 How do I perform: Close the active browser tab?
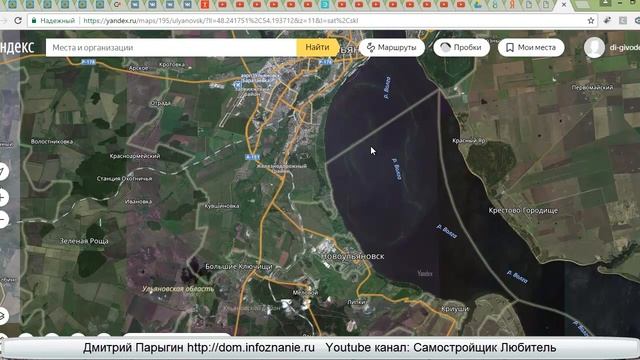tap(564, 4)
